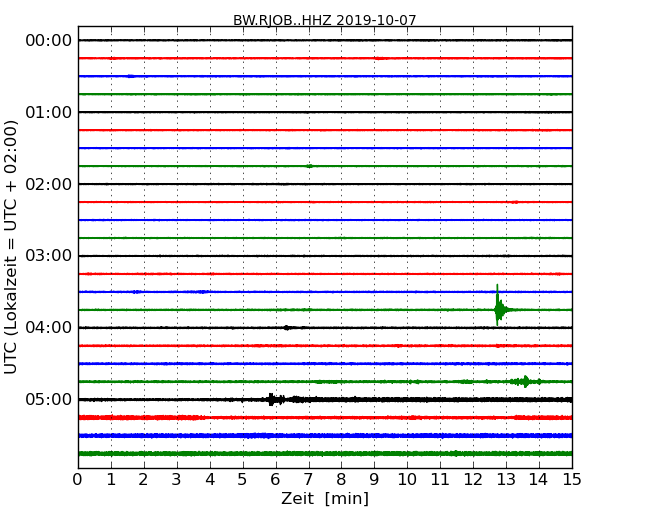Click the black event burst on the 05:00 trace

[275, 399]
